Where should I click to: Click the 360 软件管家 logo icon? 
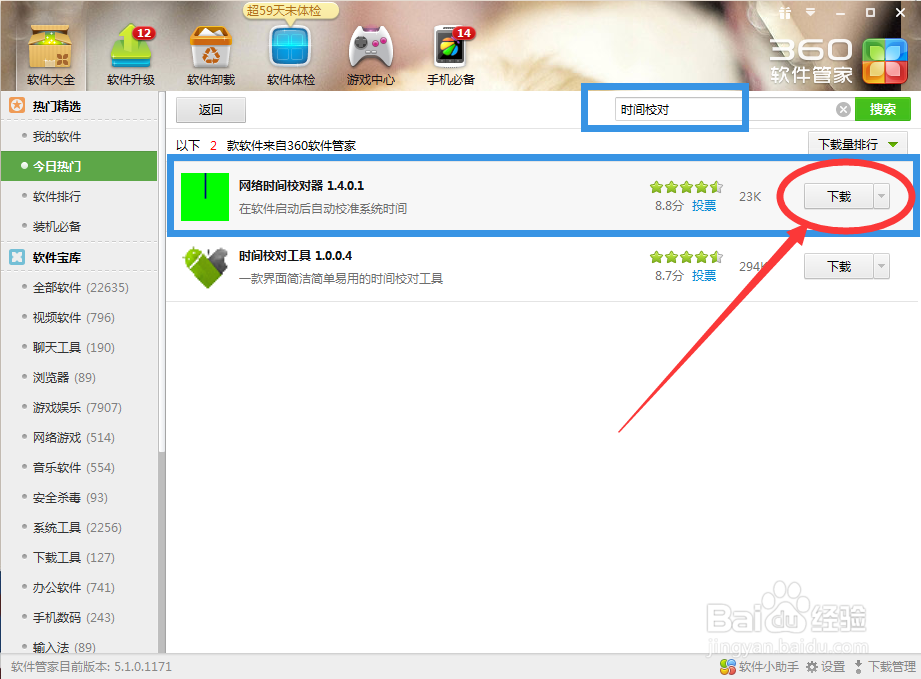pos(885,61)
